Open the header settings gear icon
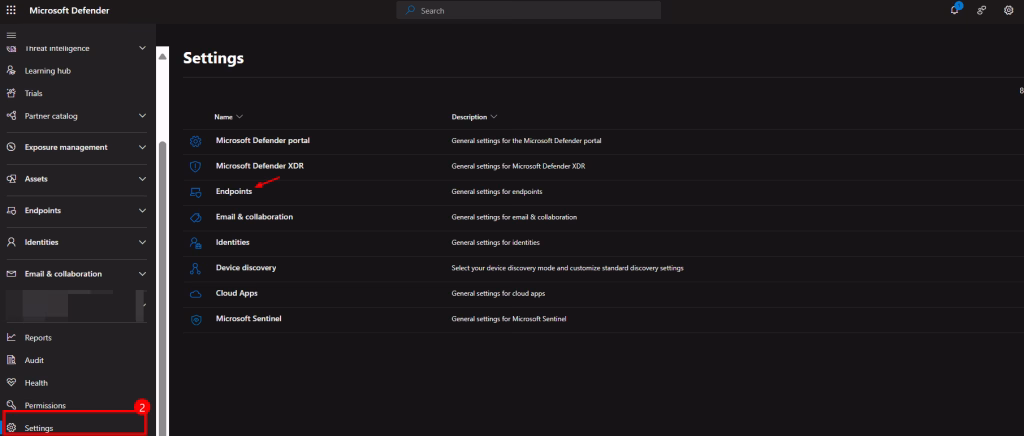The width and height of the screenshot is (1024, 436). click(1008, 10)
